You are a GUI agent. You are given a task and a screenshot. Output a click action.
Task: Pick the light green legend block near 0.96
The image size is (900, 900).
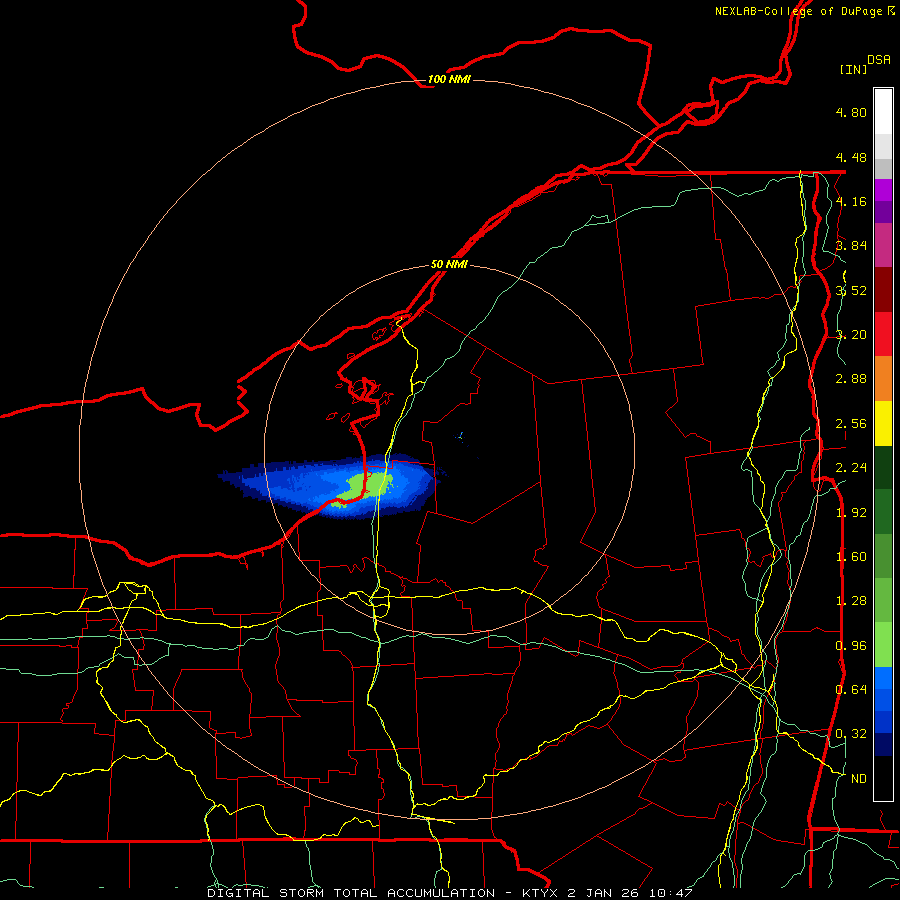pos(883,646)
